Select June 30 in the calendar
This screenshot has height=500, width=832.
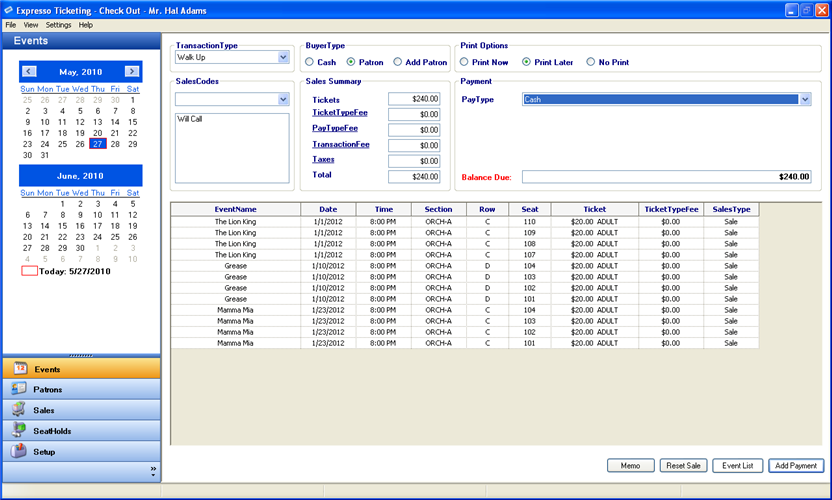[x=80, y=248]
